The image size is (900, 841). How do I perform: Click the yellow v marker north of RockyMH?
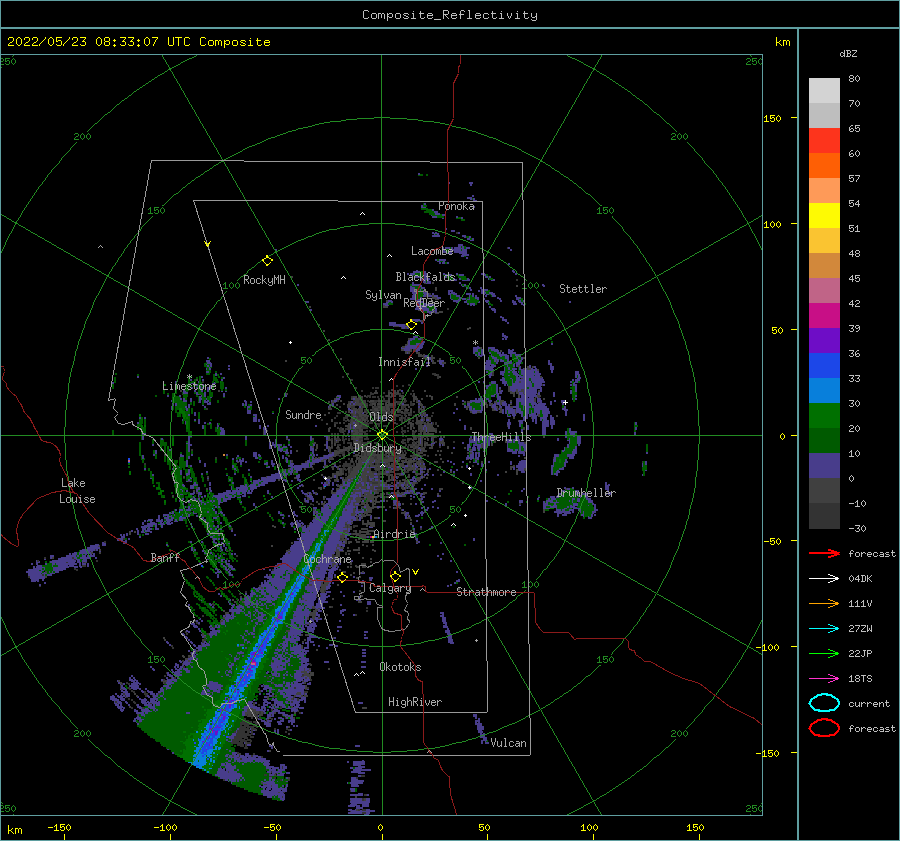[x=208, y=244]
